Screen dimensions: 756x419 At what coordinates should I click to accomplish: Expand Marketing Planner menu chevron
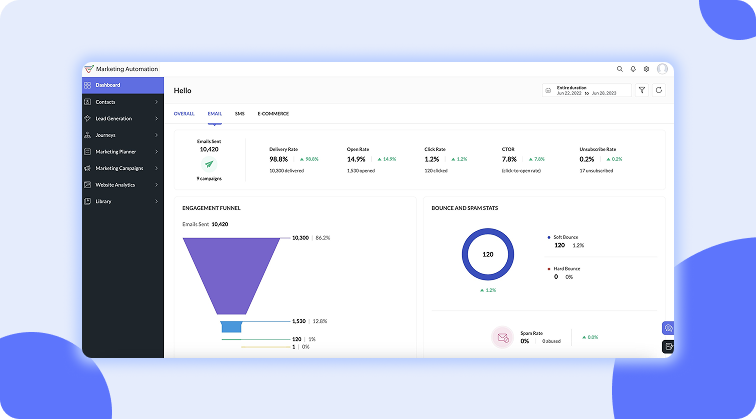156,151
